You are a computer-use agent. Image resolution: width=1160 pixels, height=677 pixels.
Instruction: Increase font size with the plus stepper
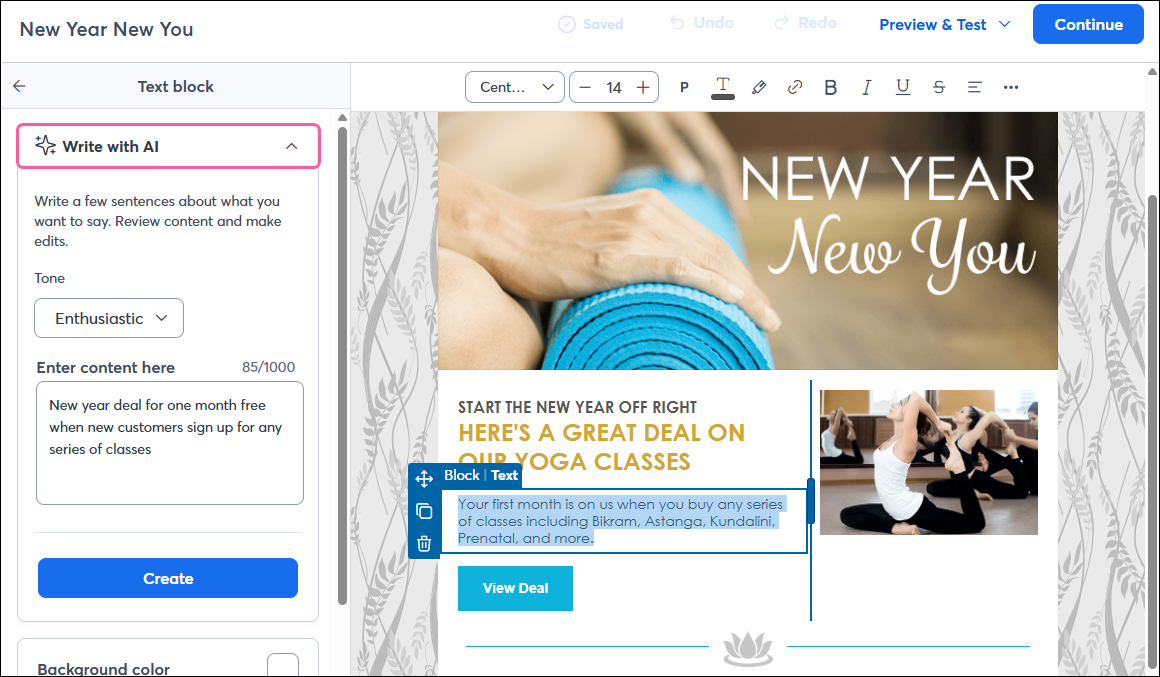tap(644, 87)
